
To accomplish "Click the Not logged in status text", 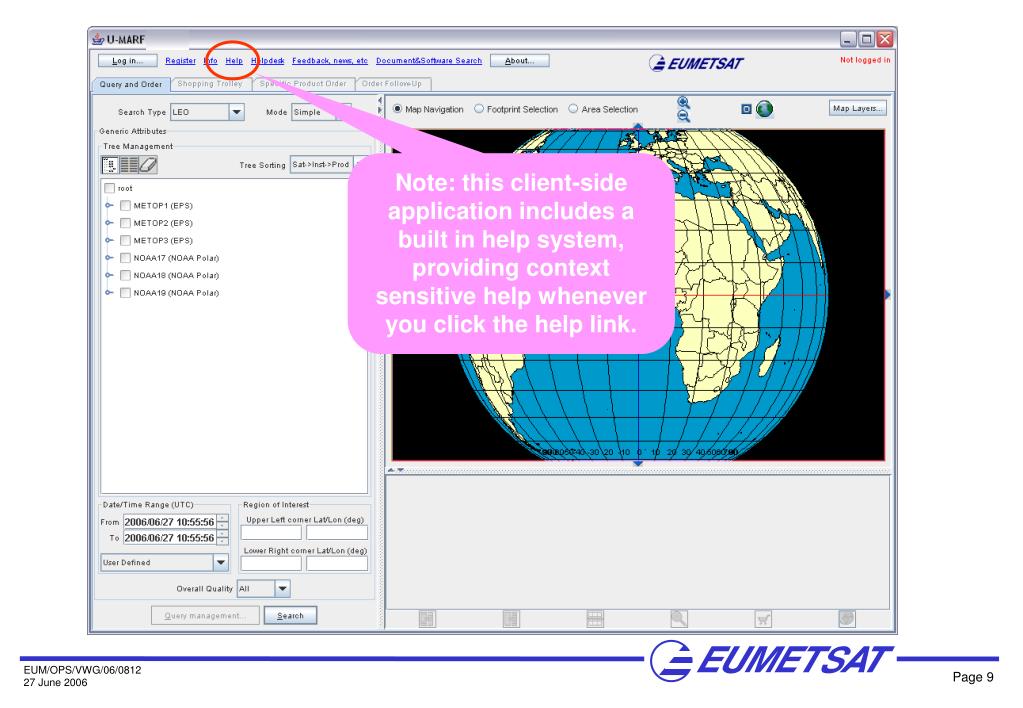I will 865,60.
